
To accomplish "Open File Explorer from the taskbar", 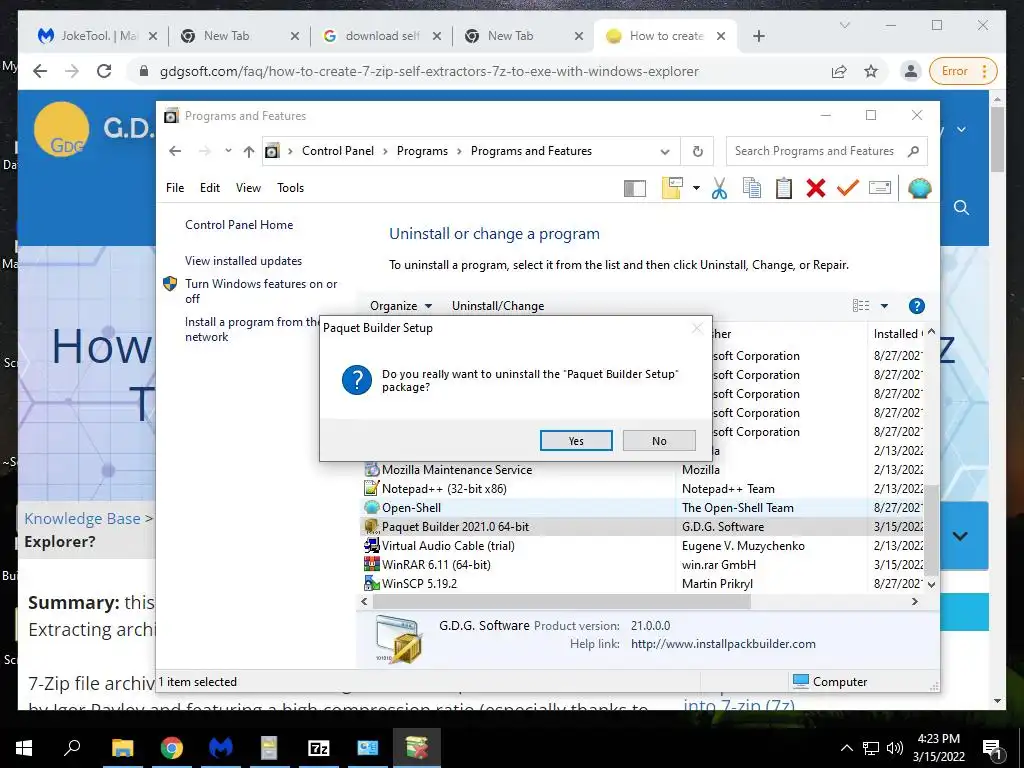I will coord(122,748).
